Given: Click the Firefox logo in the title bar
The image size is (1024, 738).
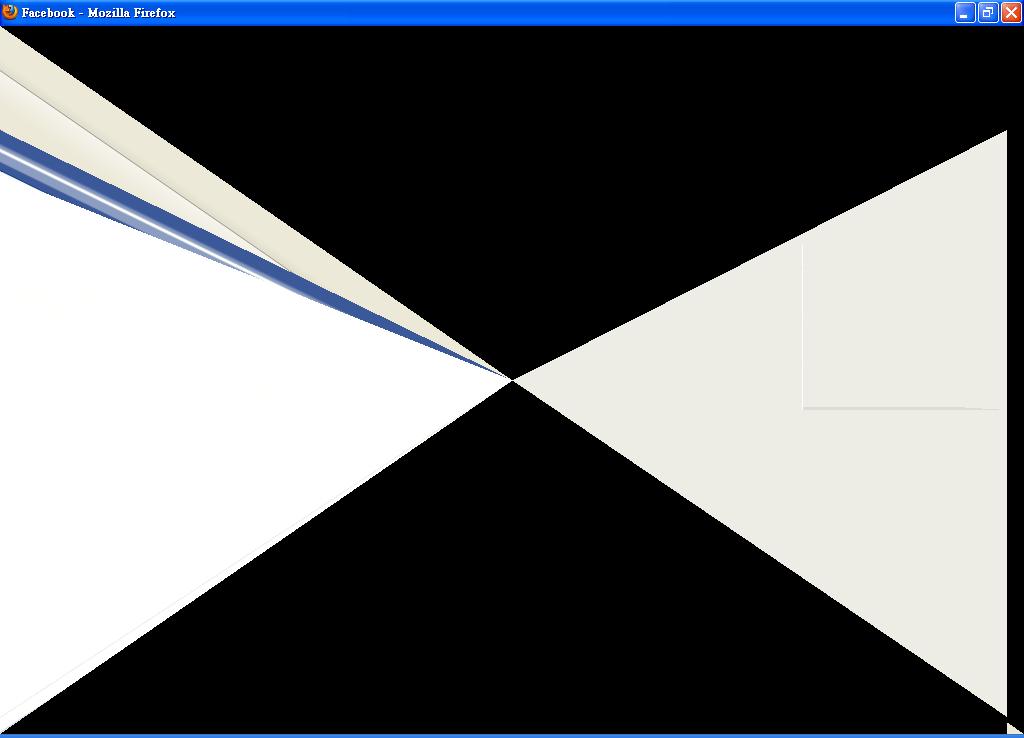Looking at the screenshot, I should tap(10, 12).
